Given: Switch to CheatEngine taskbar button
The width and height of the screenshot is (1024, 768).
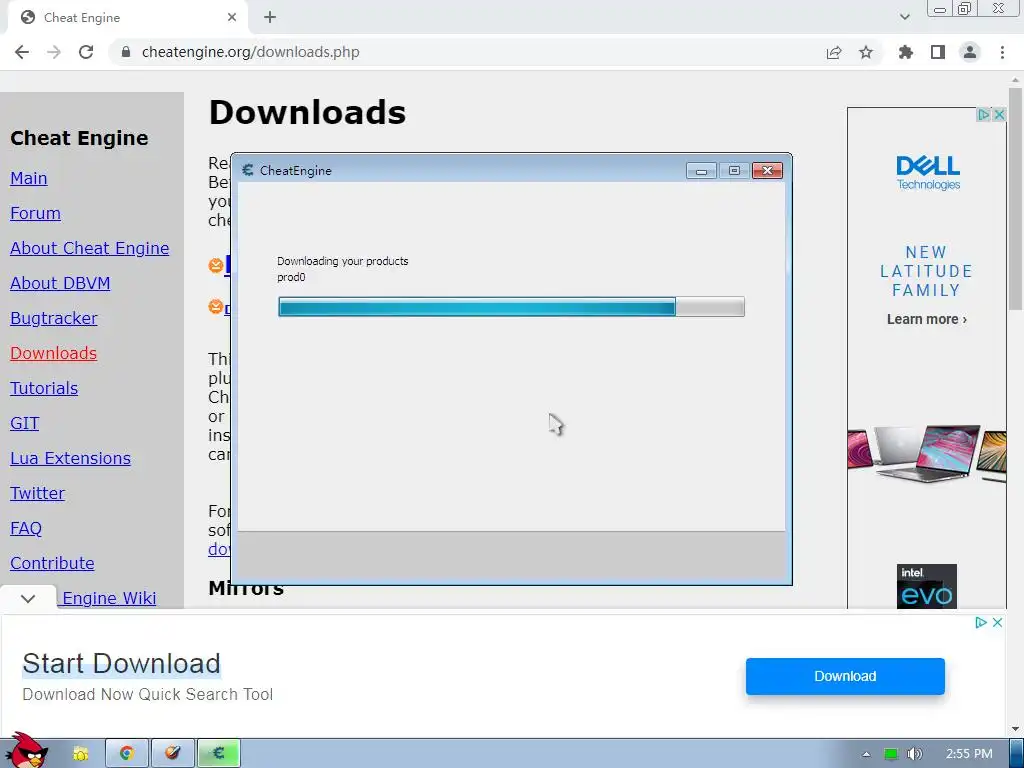Looking at the screenshot, I should pyautogui.click(x=219, y=754).
